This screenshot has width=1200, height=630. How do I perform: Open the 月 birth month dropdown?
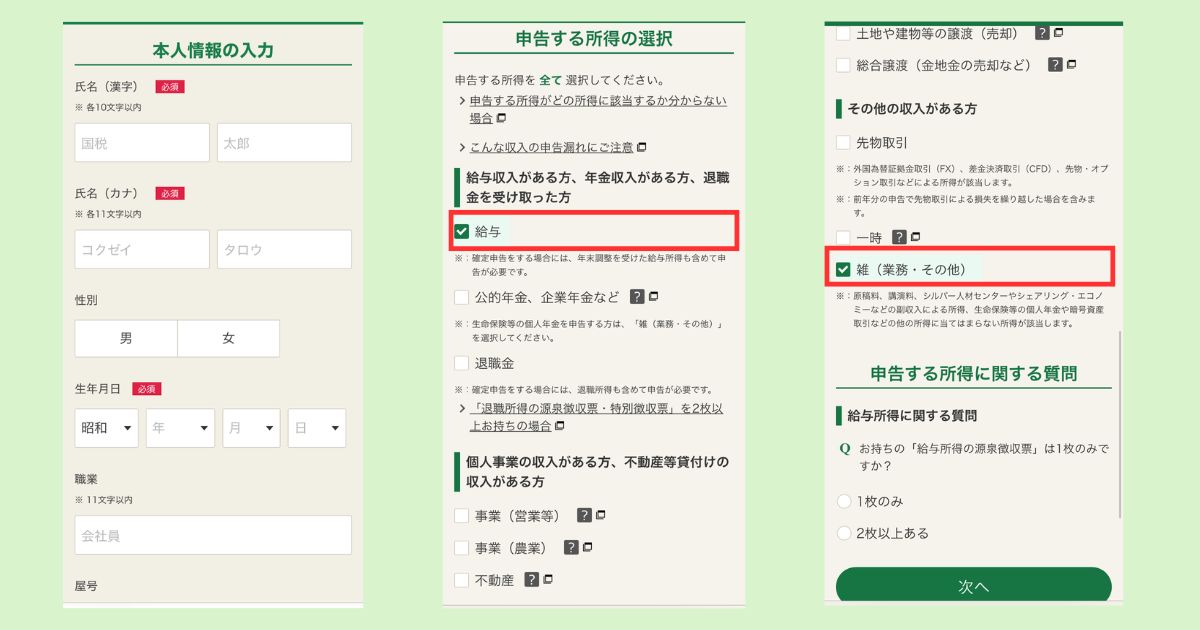(x=251, y=428)
